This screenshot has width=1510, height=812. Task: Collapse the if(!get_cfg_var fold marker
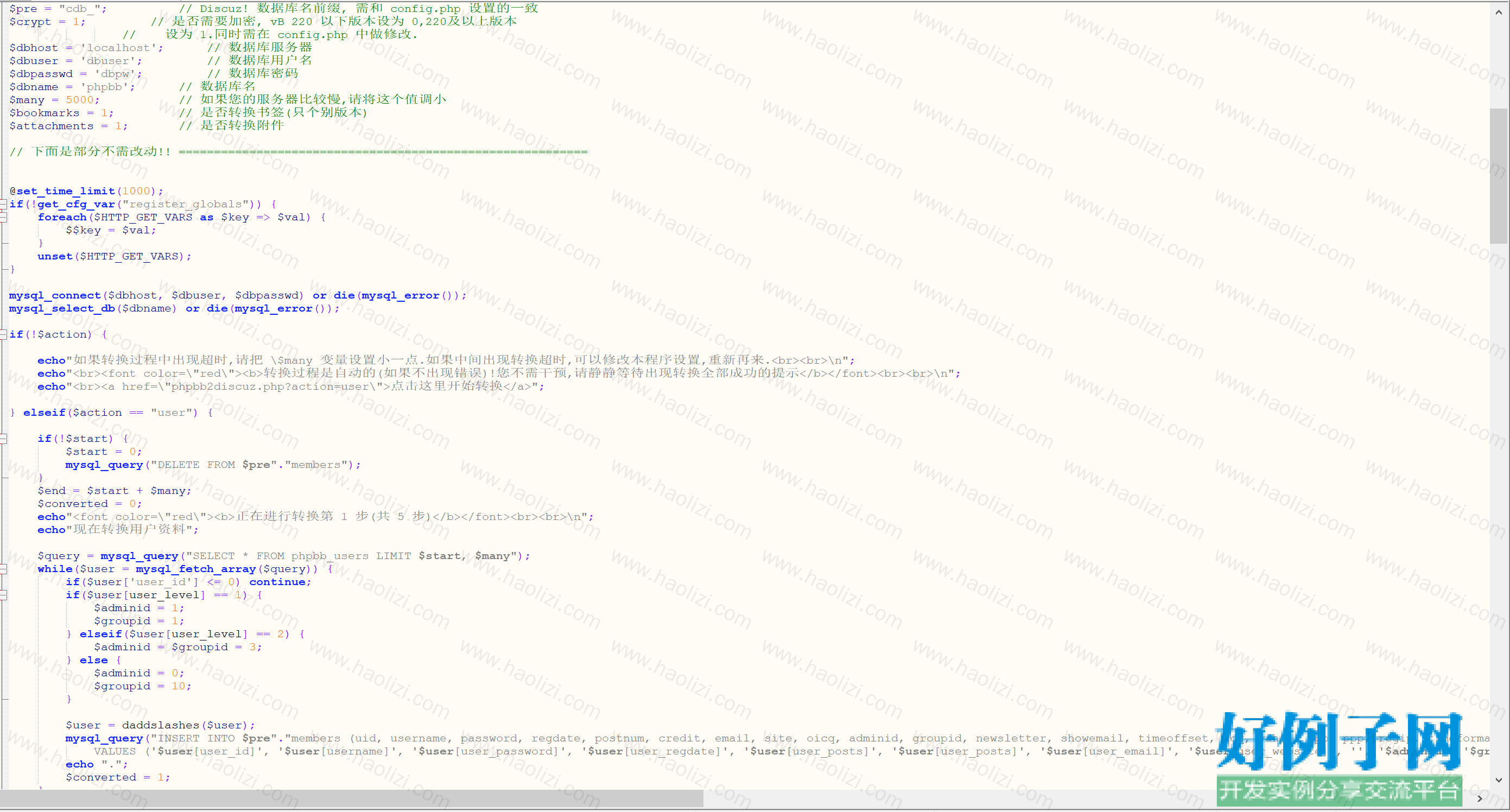pos(3,204)
